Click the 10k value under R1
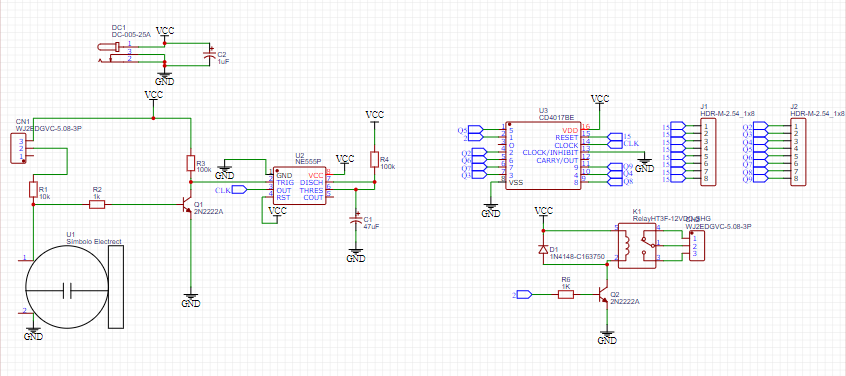Image resolution: width=846 pixels, height=376 pixels. click(x=45, y=196)
